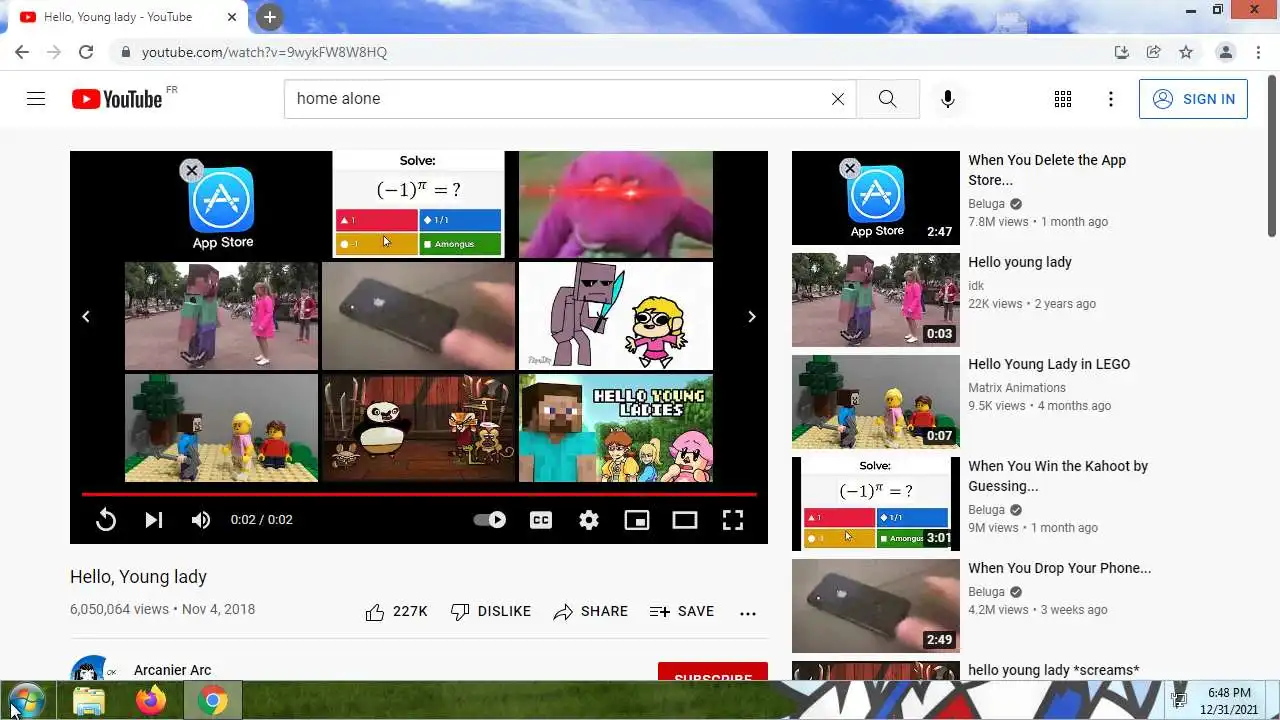The height and width of the screenshot is (720, 1280).
Task: Open Chrome three-dot menu
Action: click(1257, 52)
